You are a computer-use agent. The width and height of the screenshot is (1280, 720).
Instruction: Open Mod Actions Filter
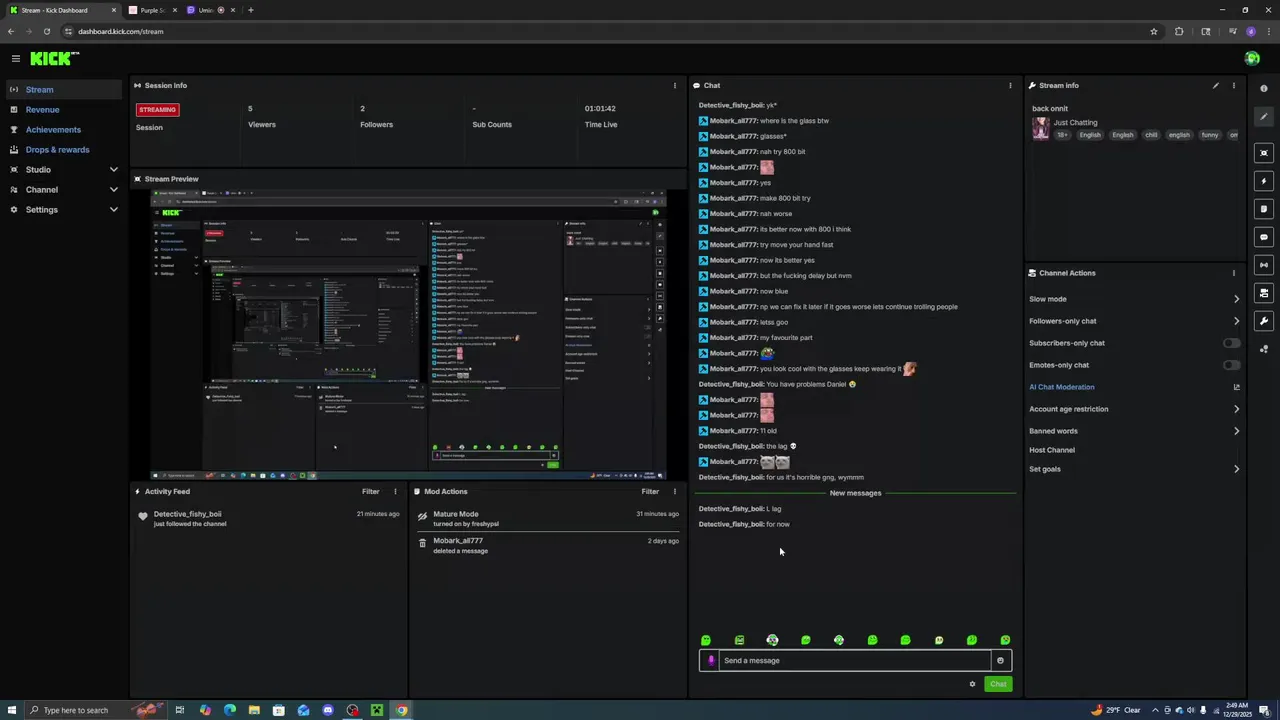coord(650,491)
